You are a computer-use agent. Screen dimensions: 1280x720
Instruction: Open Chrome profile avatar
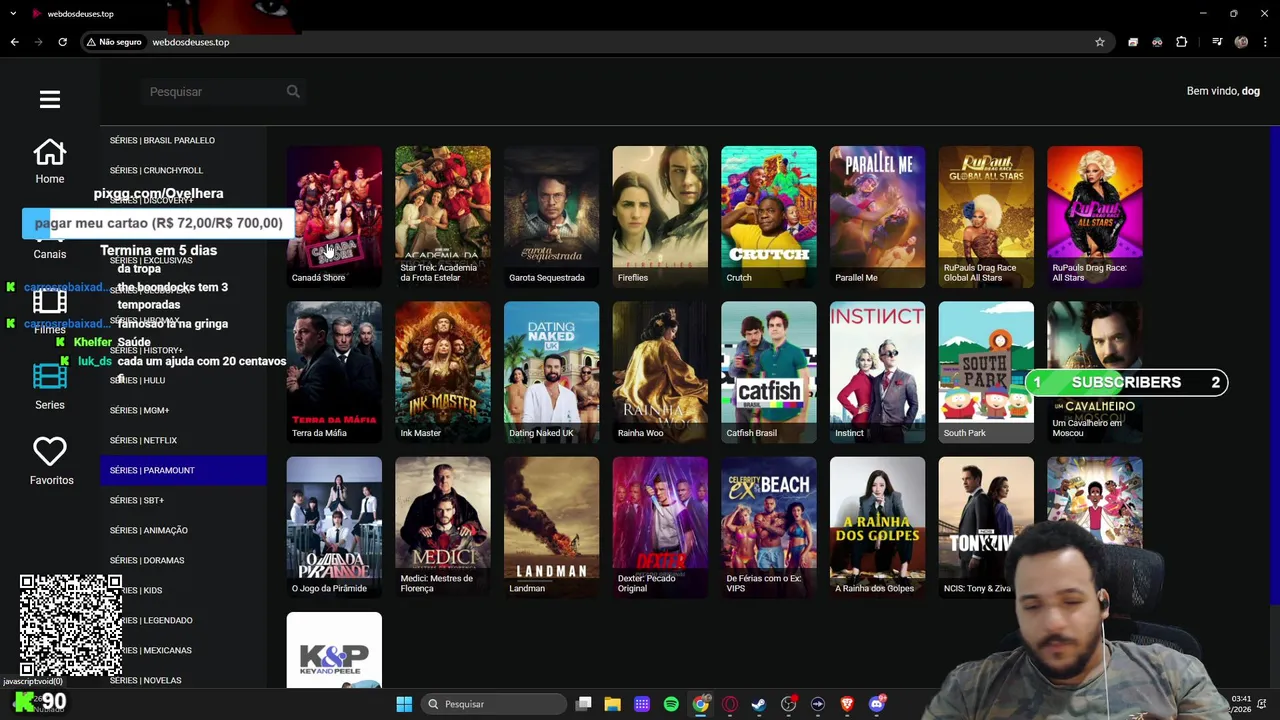pos(1241,42)
